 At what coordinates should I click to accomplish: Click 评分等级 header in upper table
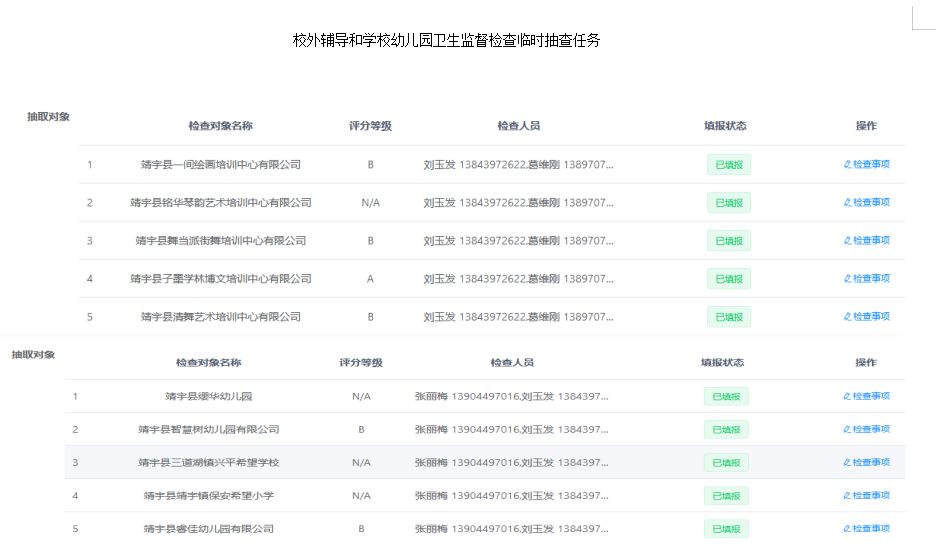point(370,126)
